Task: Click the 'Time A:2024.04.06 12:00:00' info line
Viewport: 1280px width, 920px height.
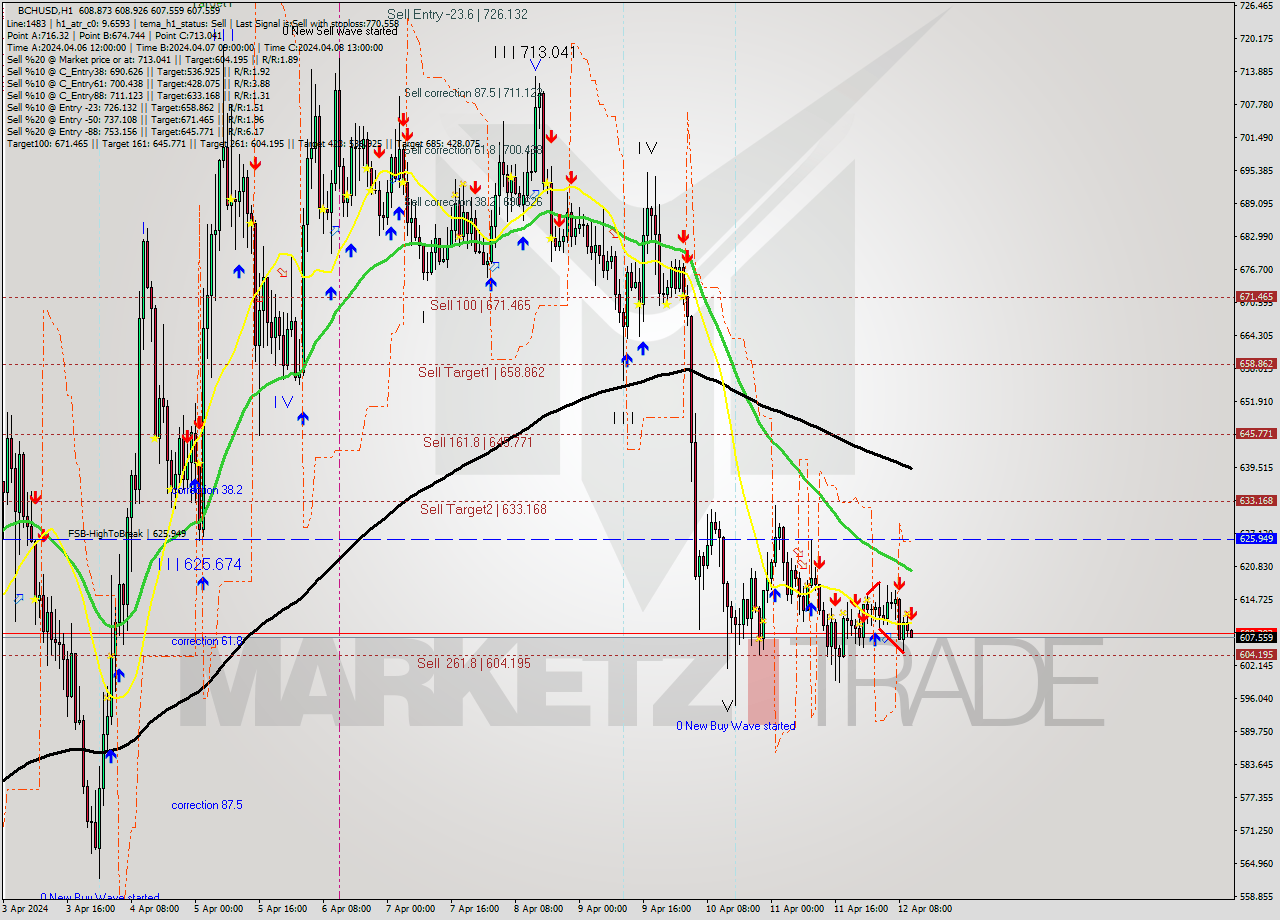Action: 194,47
